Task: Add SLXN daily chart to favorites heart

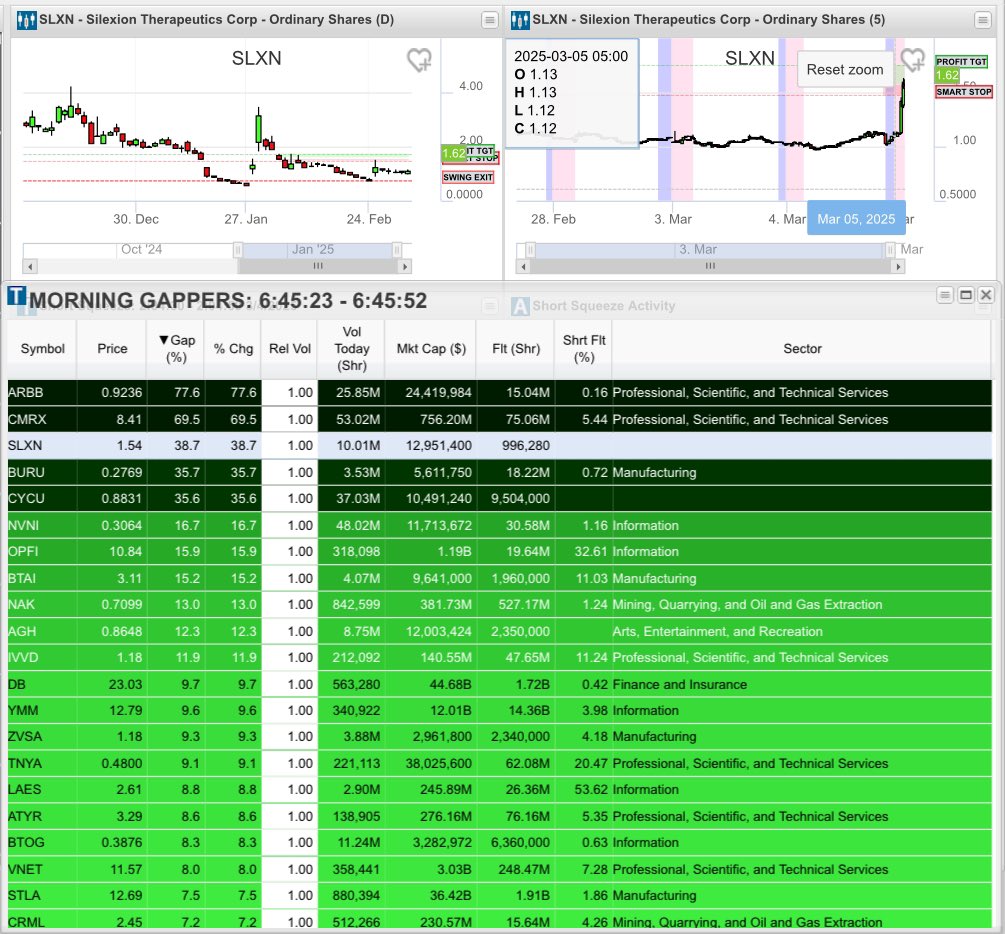Action: point(419,60)
